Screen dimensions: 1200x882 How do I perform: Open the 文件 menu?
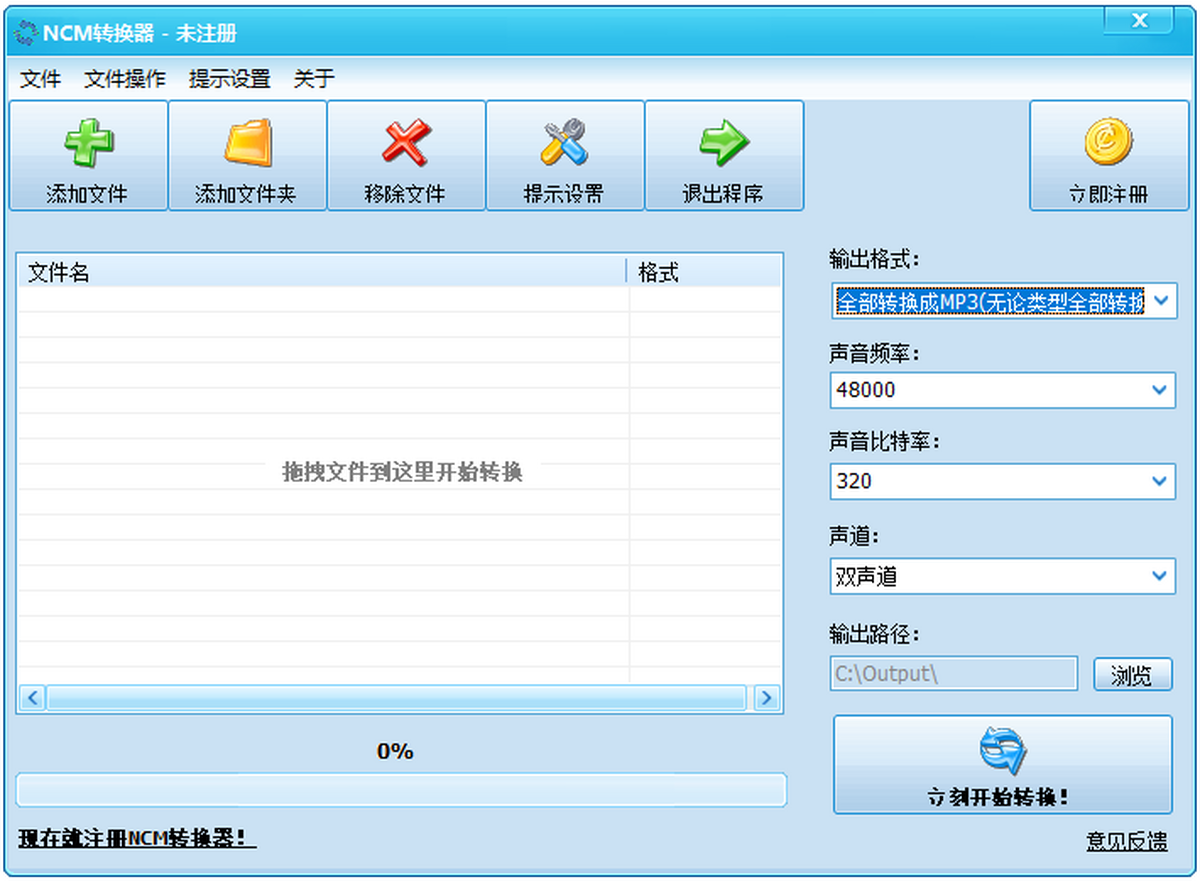click(x=41, y=80)
